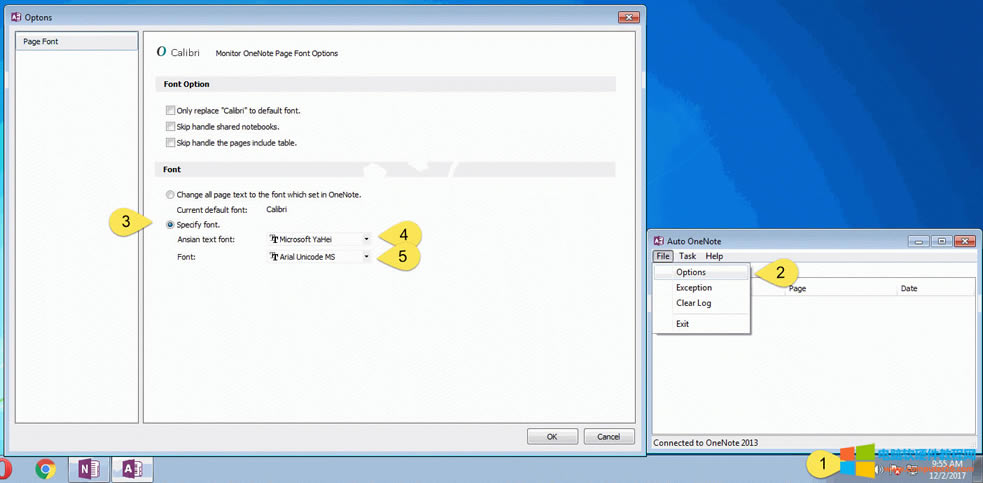983x483 pixels.
Task: Close the Options dialog window
Action: (x=628, y=18)
